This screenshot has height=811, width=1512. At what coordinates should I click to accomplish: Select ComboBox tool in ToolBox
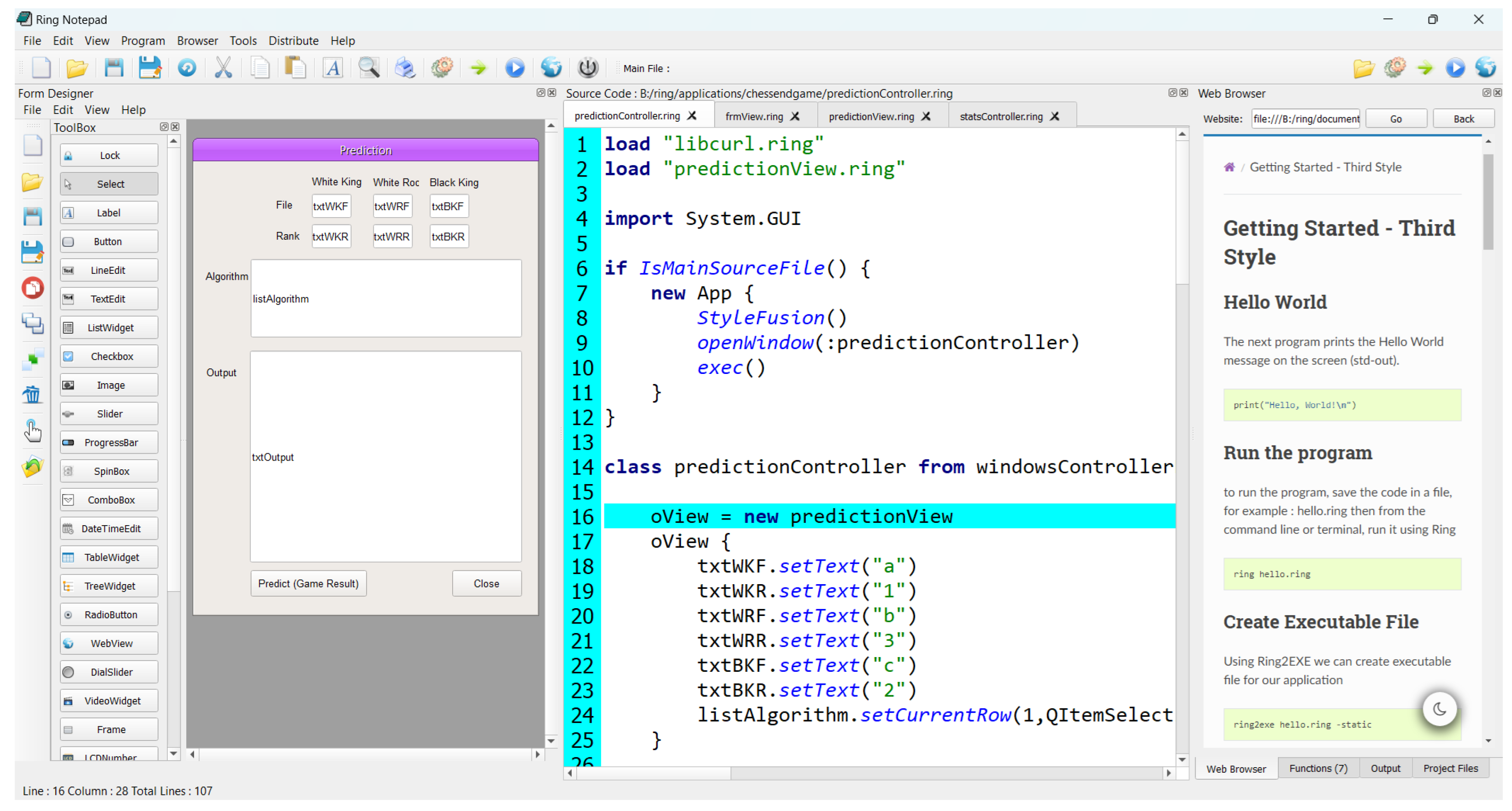click(109, 500)
